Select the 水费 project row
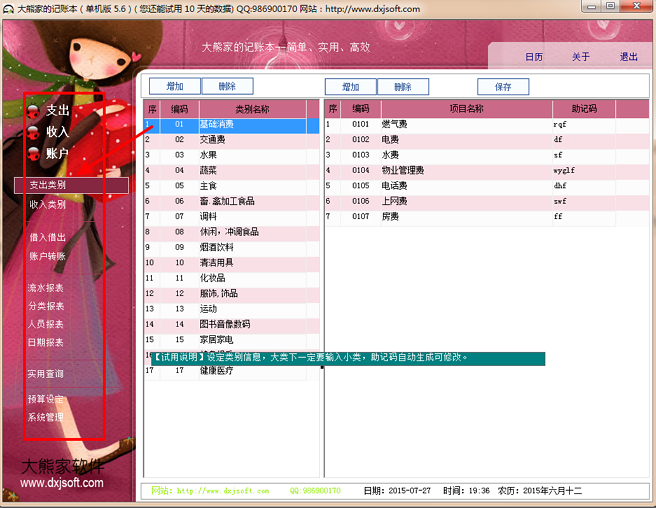Image resolution: width=656 pixels, height=508 pixels. [x=487, y=155]
